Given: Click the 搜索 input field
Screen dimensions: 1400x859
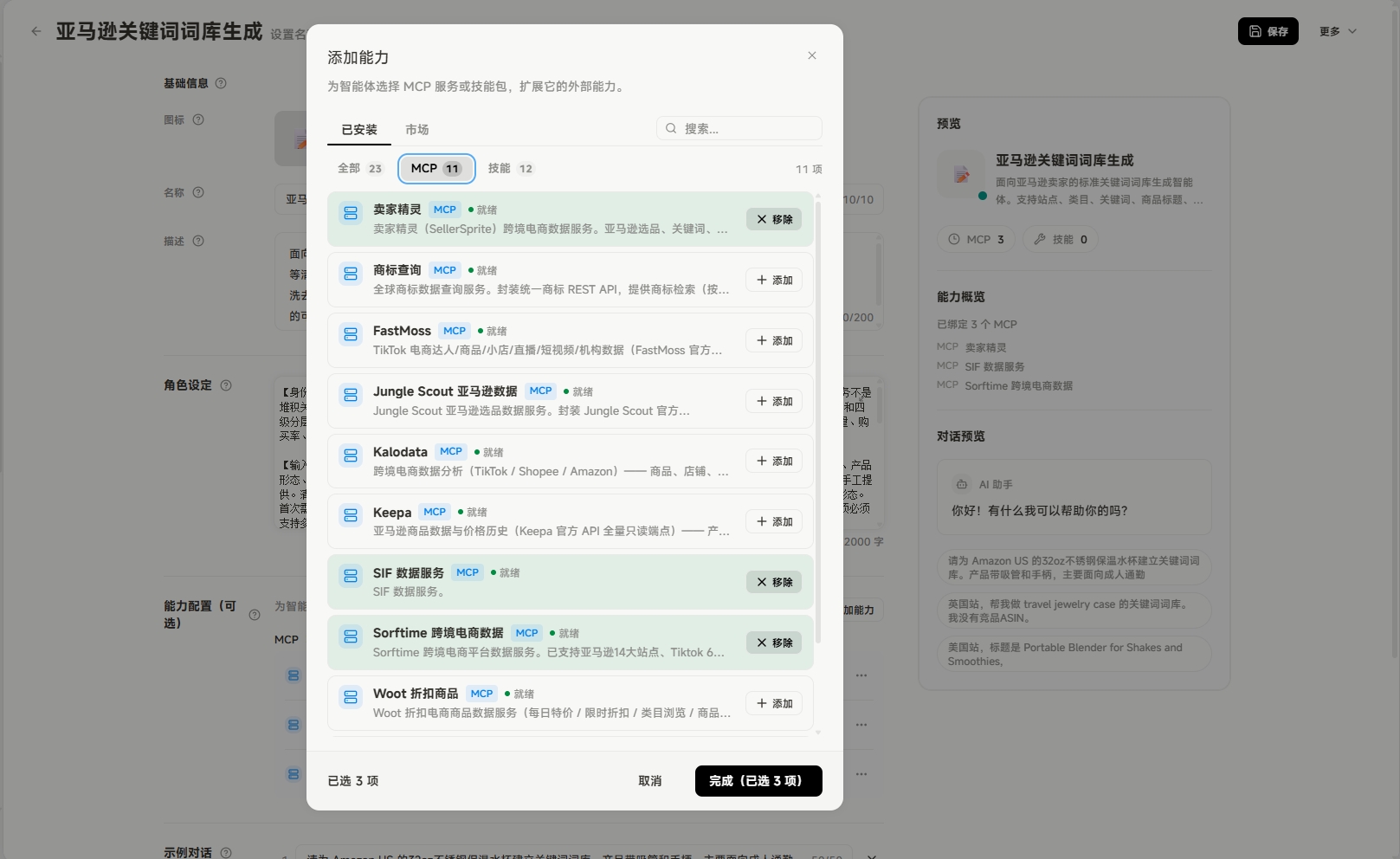Looking at the screenshot, I should (x=739, y=128).
